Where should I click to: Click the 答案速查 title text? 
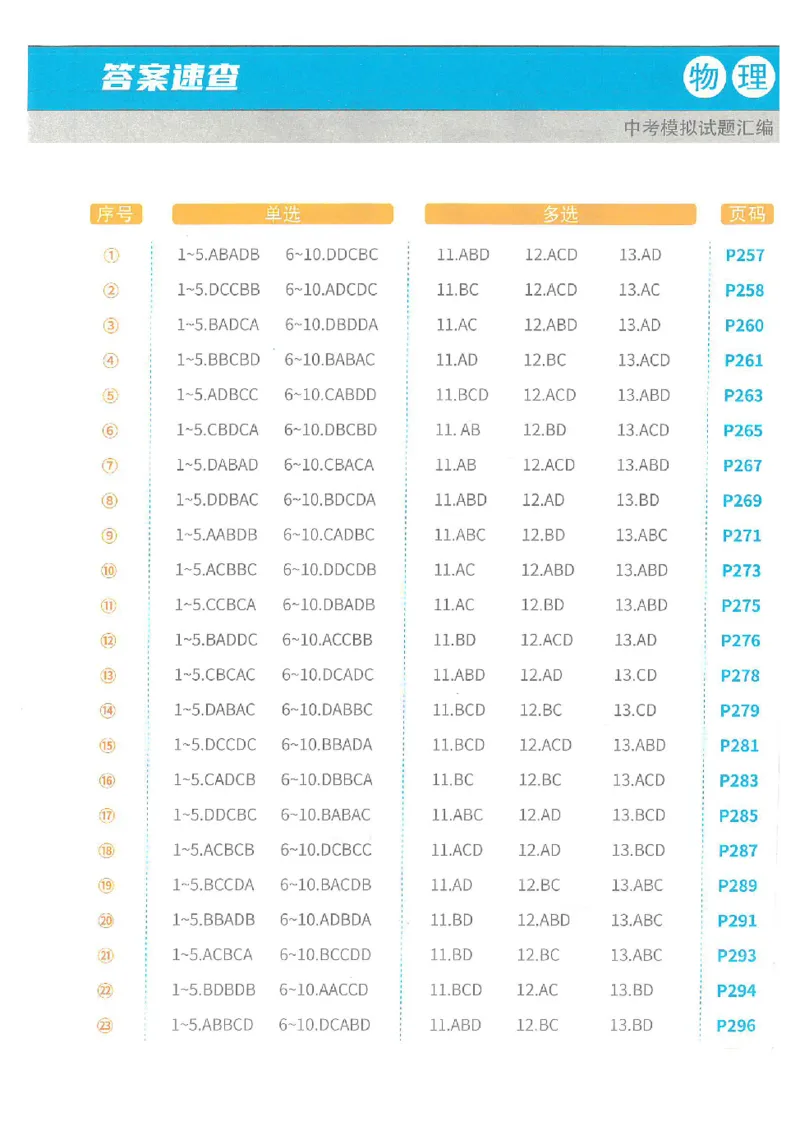tap(170, 77)
